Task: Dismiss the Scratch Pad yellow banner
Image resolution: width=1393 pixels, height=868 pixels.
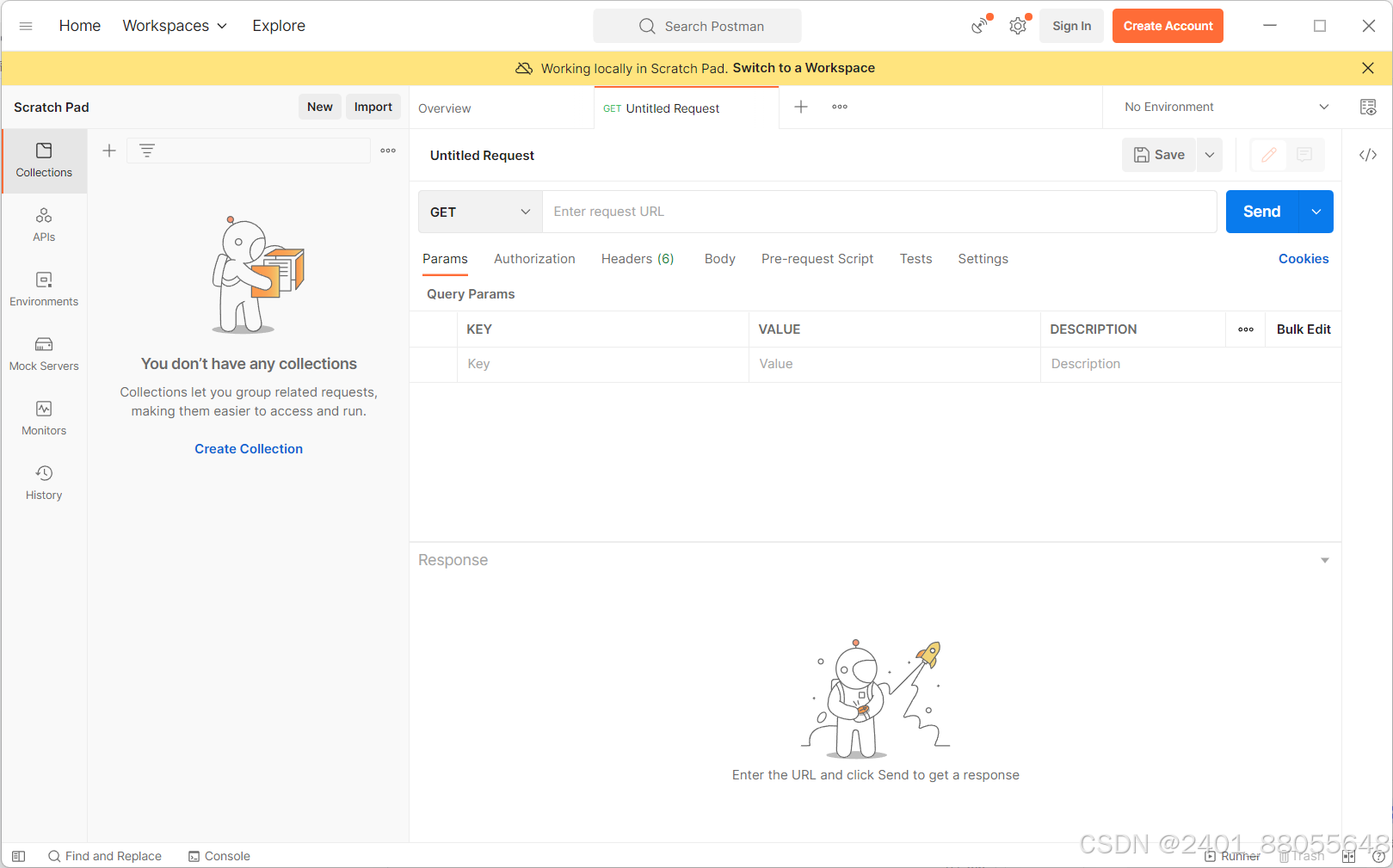Action: [1368, 68]
